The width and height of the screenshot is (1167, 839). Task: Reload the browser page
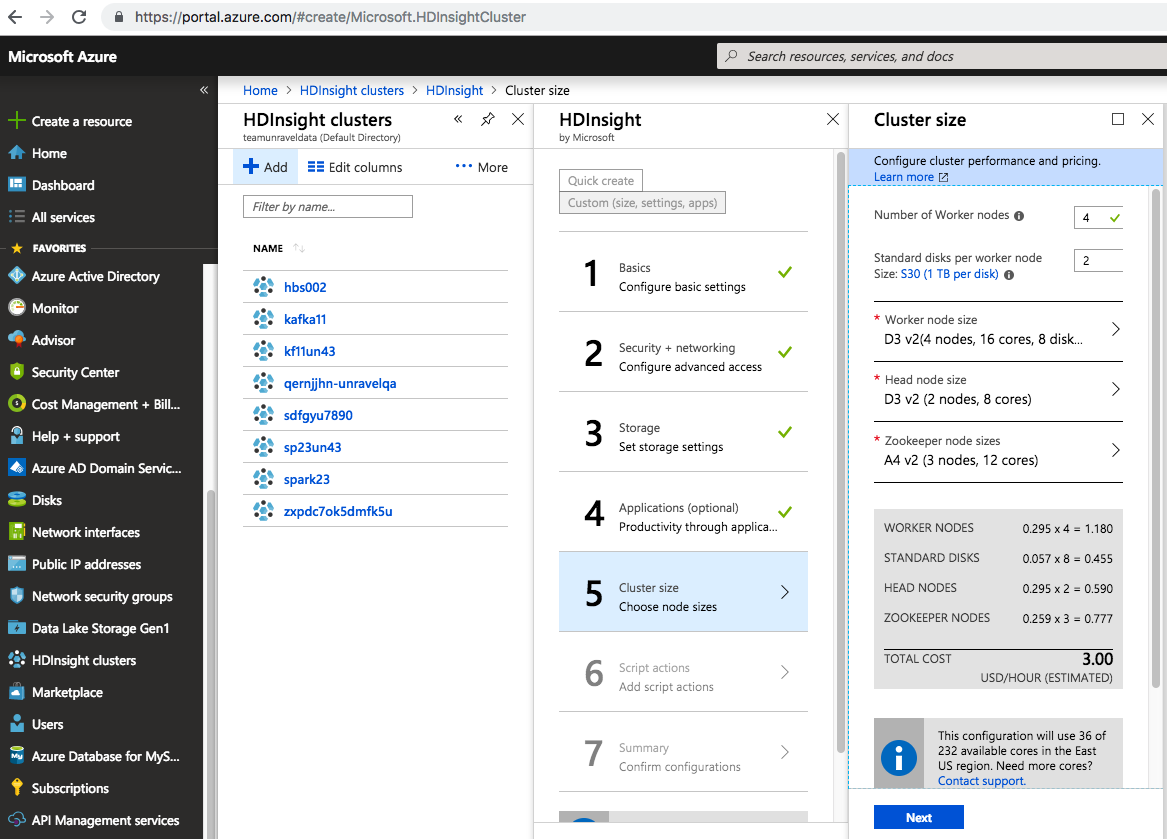[79, 16]
